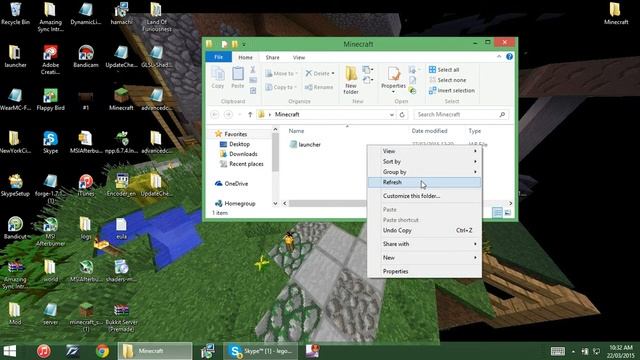This screenshot has width=640, height=360.
Task: Select Downloads in the navigation pane
Action: 239,154
